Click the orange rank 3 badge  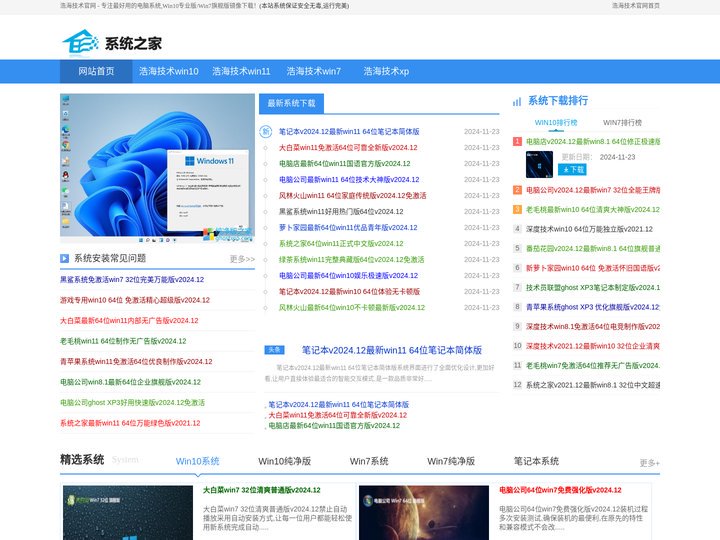[517, 209]
